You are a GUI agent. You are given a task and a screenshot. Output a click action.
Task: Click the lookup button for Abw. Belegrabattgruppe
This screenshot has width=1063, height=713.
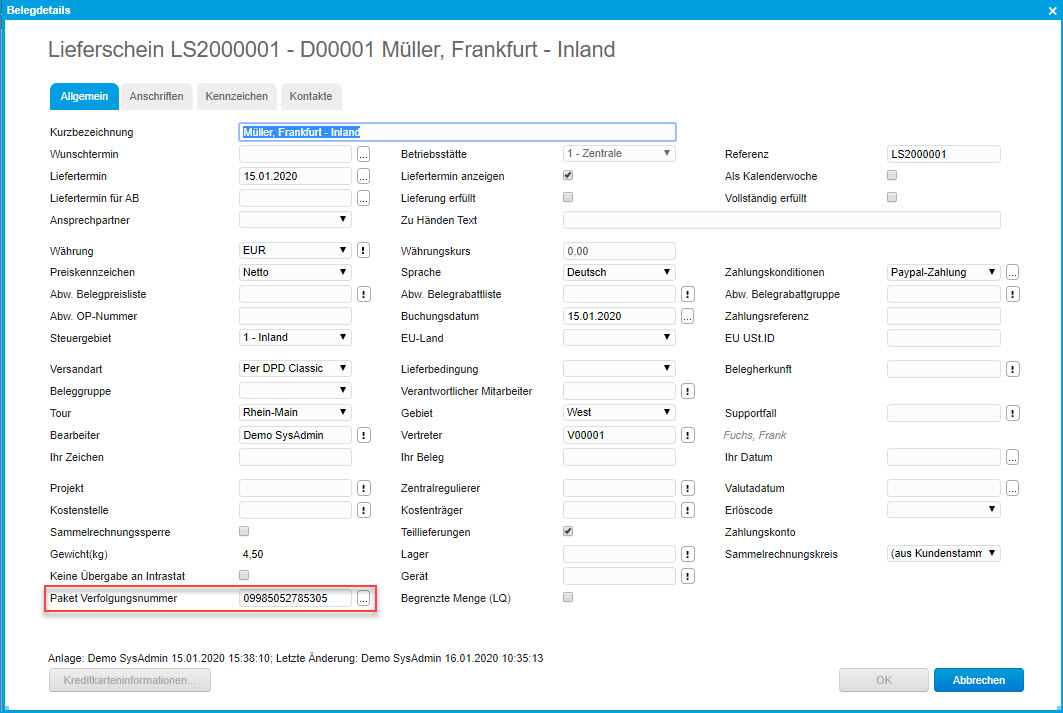(1012, 294)
